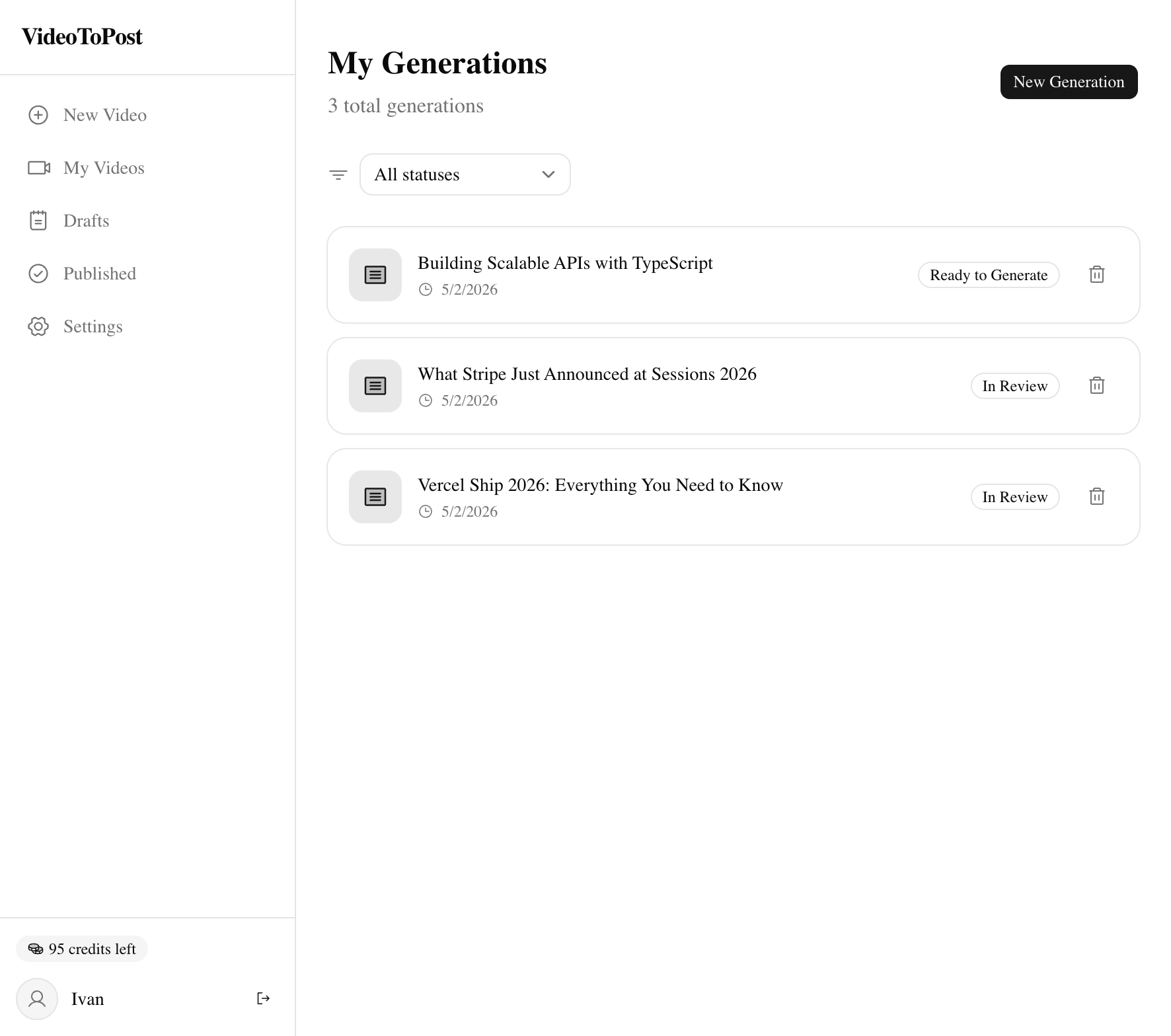Open Building Scalable APIs with TypeScript
The image size is (1171, 1036).
click(x=565, y=263)
